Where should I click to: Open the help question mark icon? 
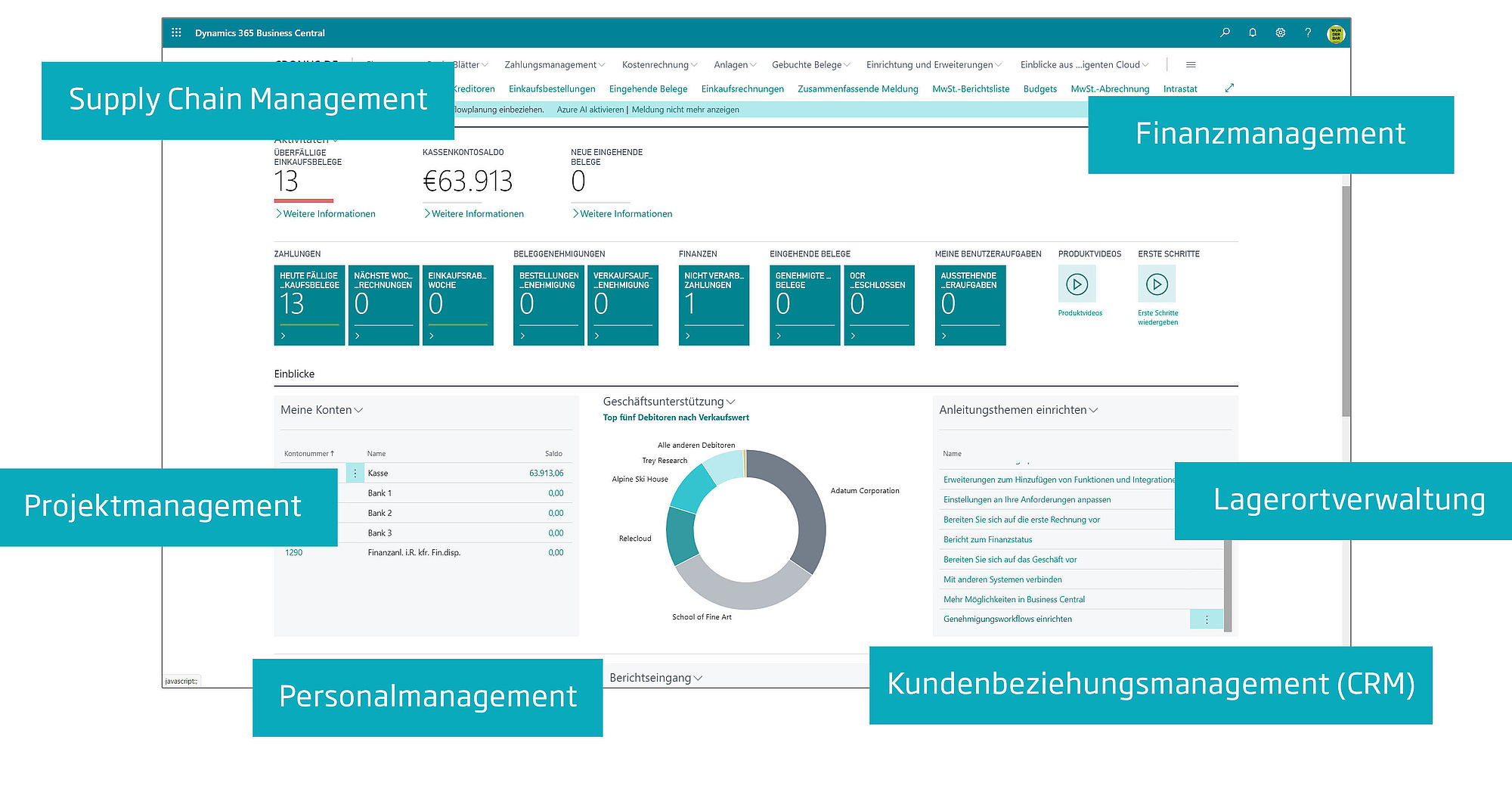[x=1308, y=33]
